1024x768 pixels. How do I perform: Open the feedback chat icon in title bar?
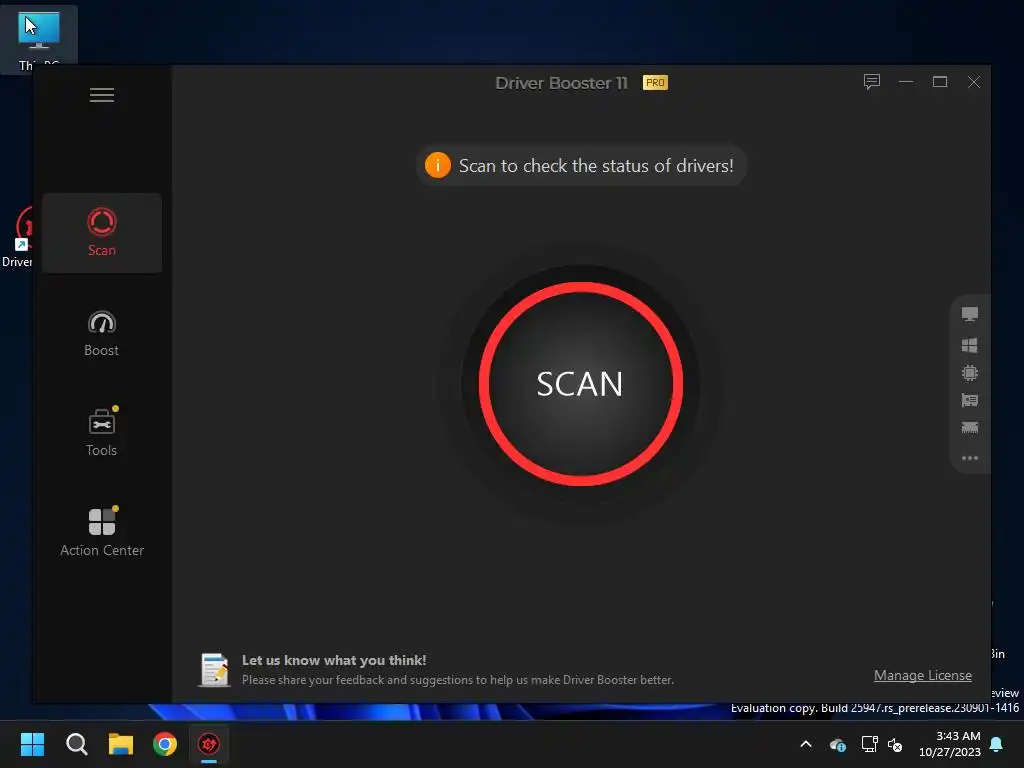872,82
